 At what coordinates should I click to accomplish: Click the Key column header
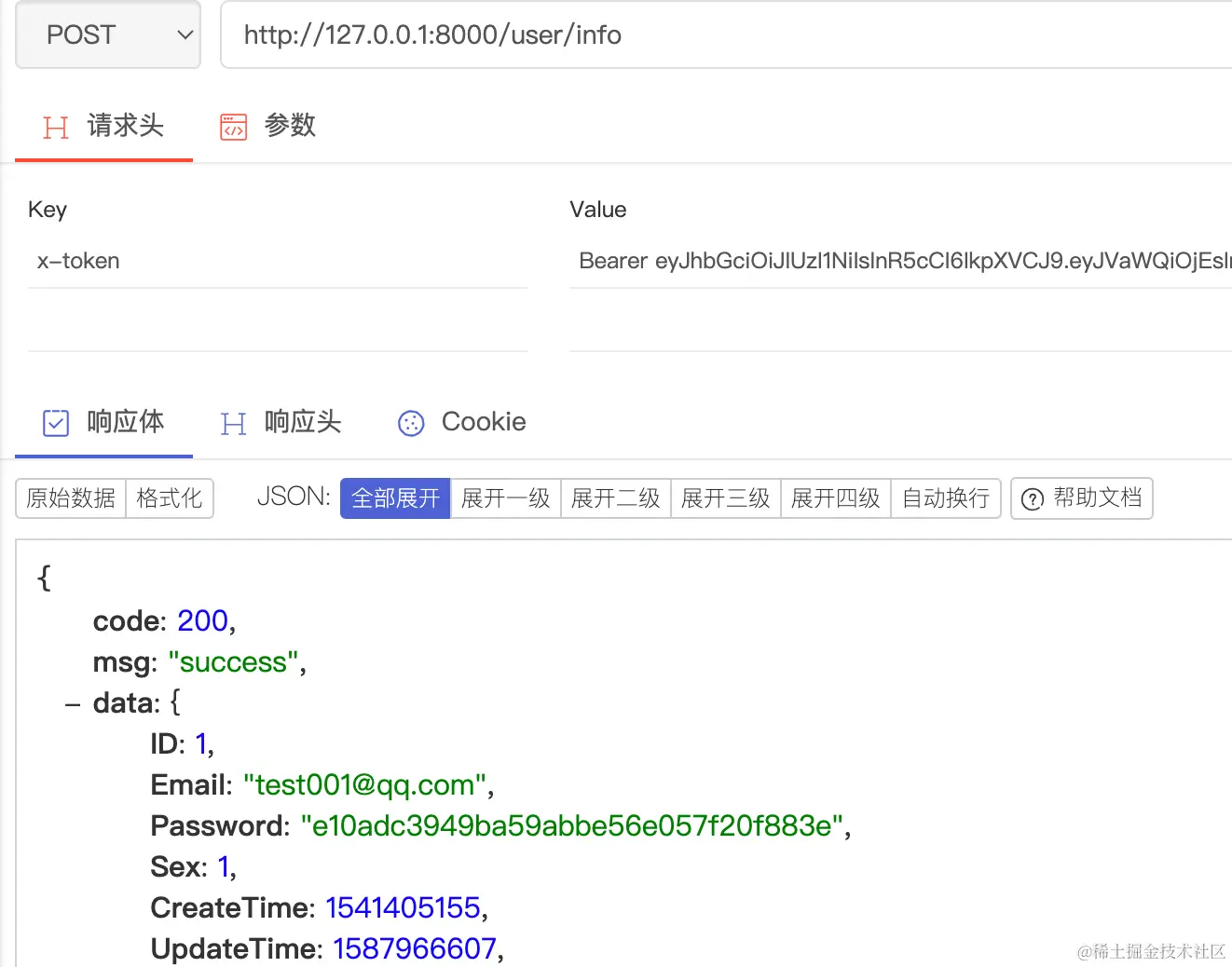[48, 210]
